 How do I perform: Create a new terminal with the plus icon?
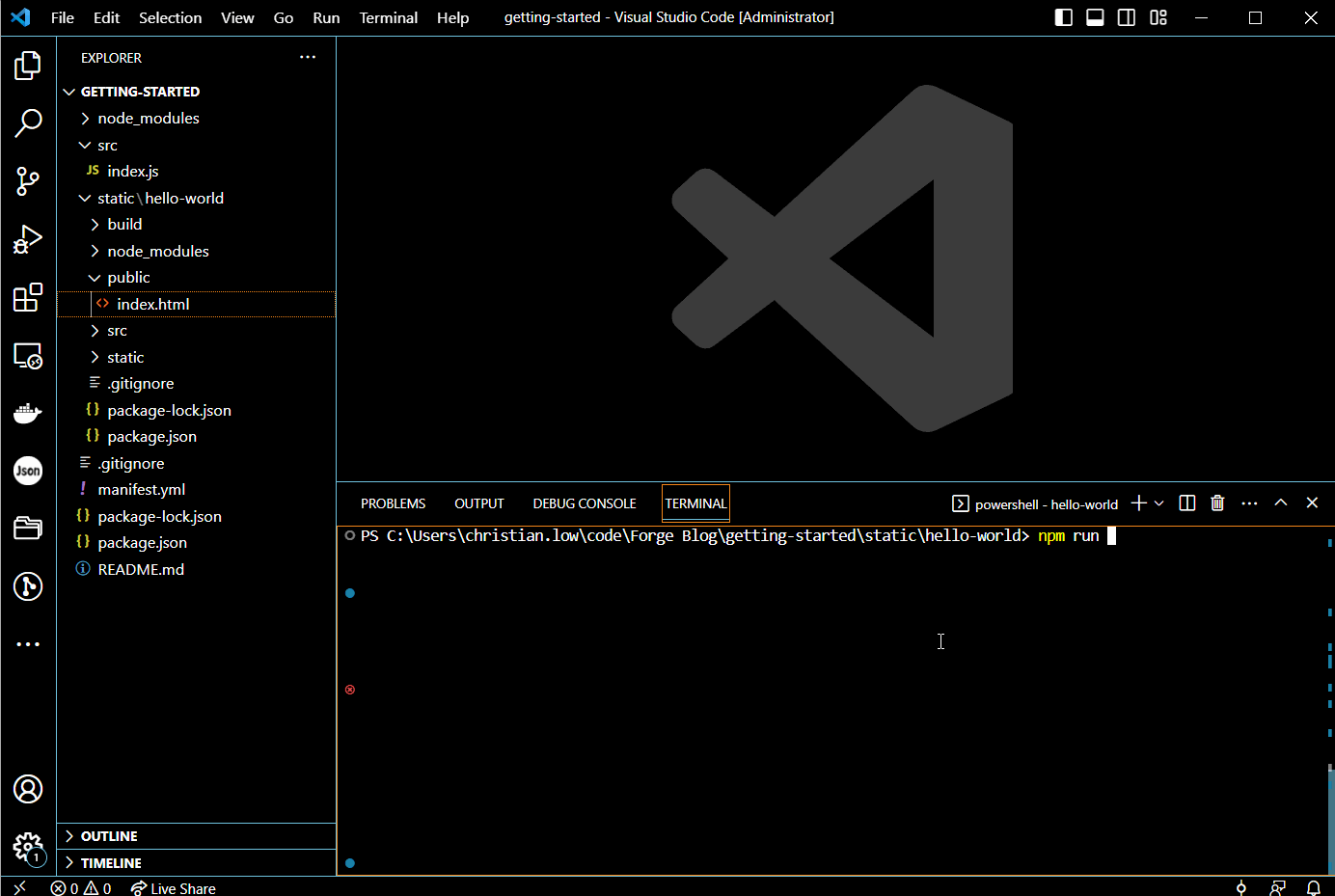click(x=1138, y=502)
